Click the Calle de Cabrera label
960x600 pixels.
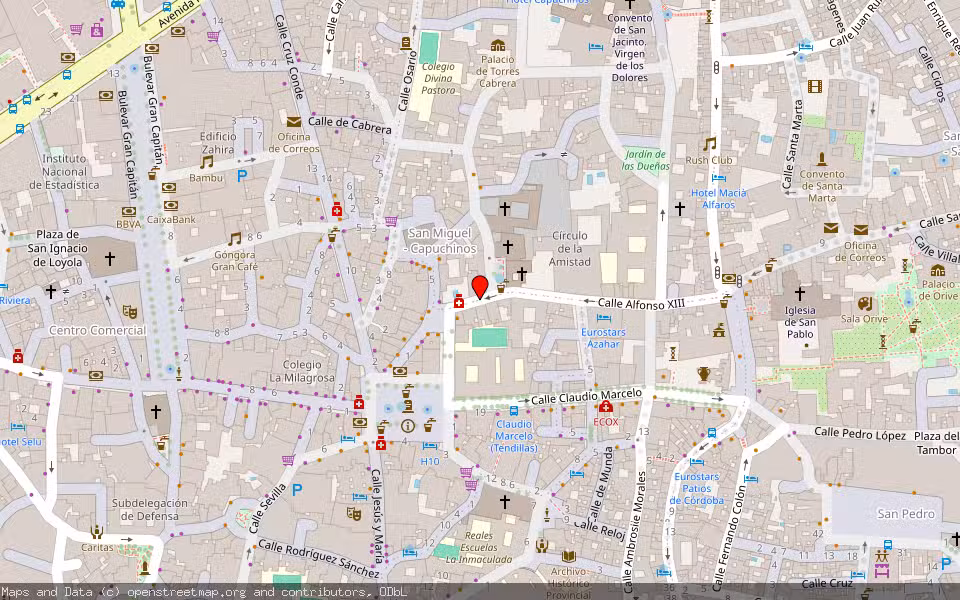point(350,125)
